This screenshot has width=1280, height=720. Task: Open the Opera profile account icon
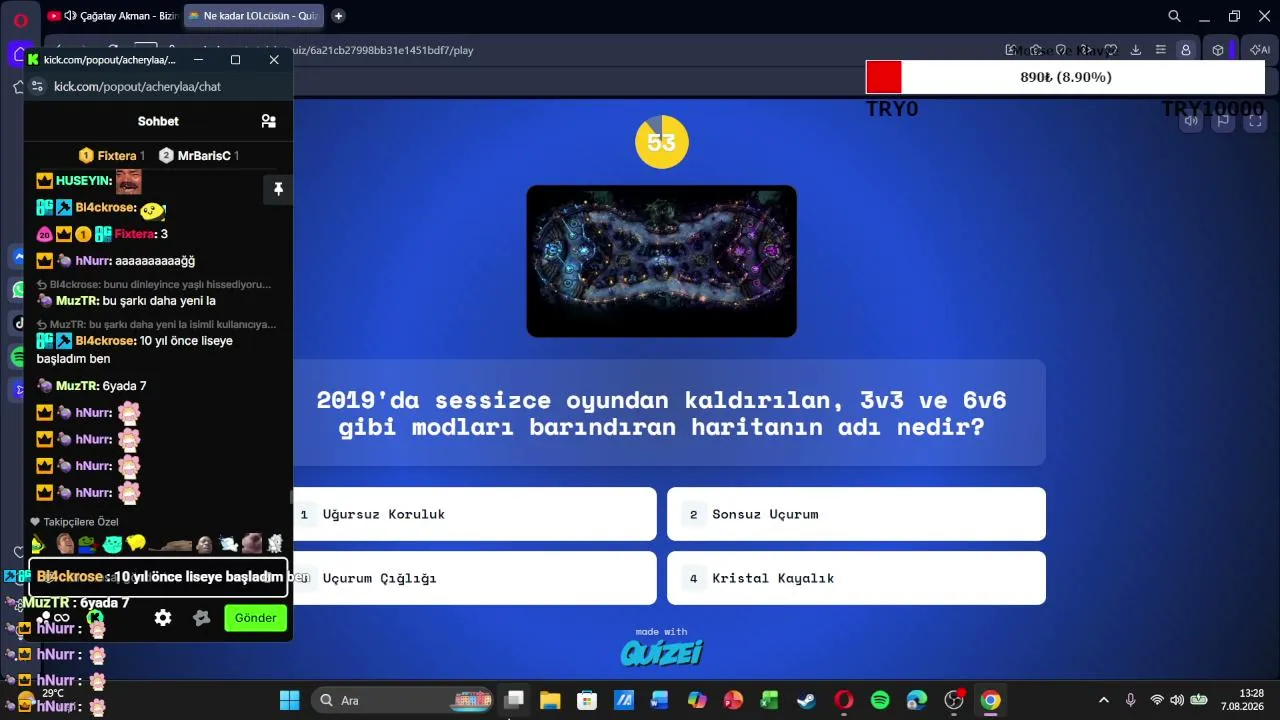click(1186, 50)
